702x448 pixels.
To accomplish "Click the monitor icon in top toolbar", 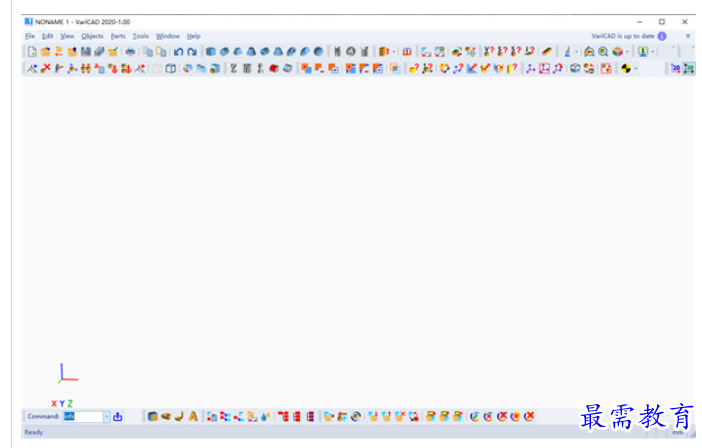I will point(643,52).
